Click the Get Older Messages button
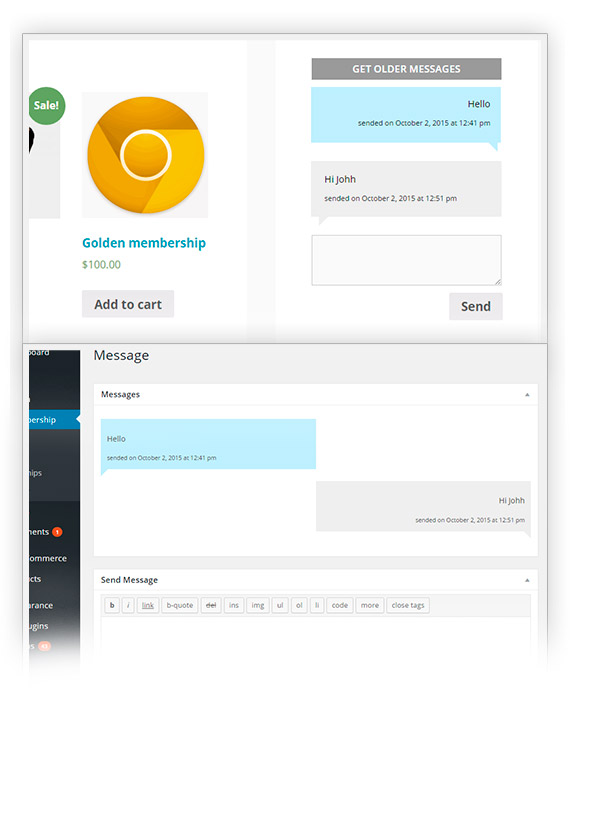This screenshot has height=840, width=602. [x=406, y=69]
